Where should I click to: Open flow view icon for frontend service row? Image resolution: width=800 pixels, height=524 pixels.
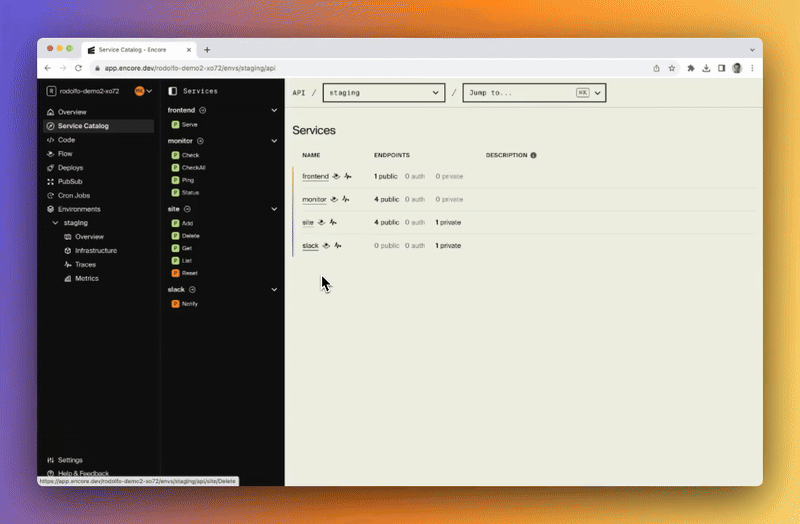pos(336,176)
